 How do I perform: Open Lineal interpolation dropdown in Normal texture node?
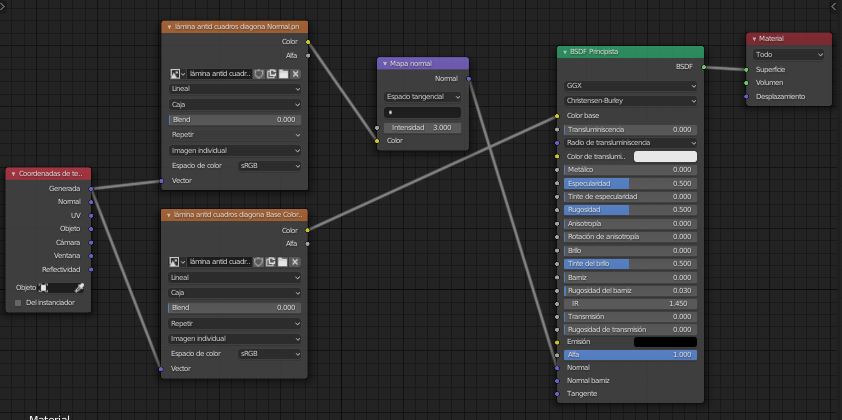(x=235, y=89)
